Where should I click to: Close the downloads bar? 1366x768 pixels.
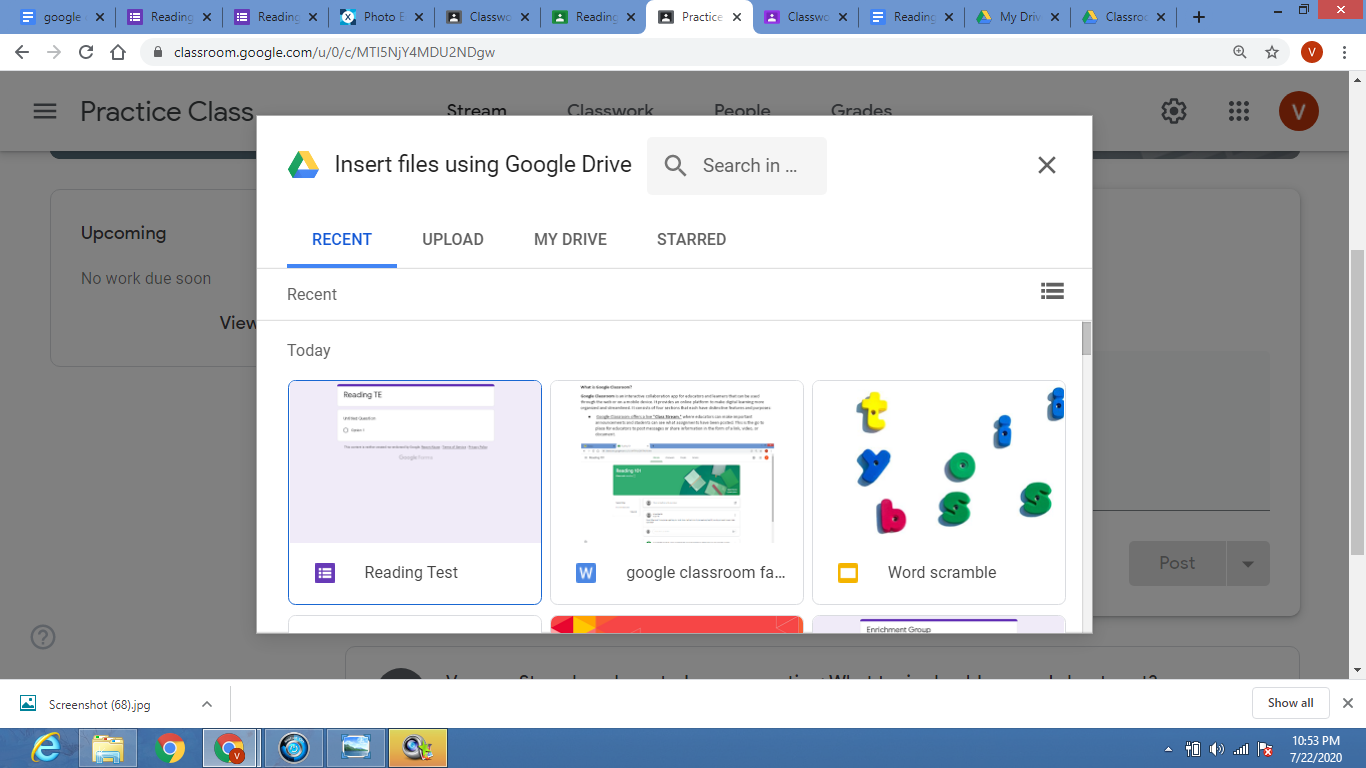(1347, 703)
